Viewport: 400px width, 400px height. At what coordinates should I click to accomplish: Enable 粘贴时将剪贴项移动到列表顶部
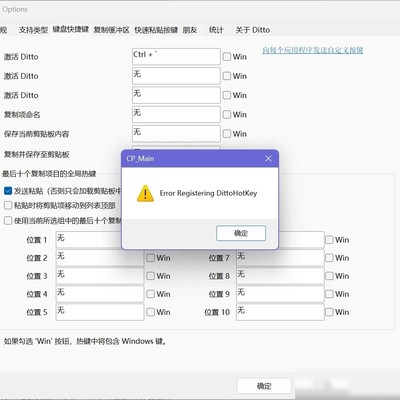coord(8,205)
